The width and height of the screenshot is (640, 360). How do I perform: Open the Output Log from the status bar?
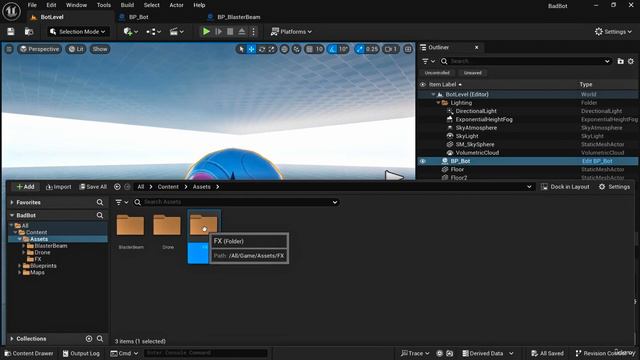tap(81, 353)
